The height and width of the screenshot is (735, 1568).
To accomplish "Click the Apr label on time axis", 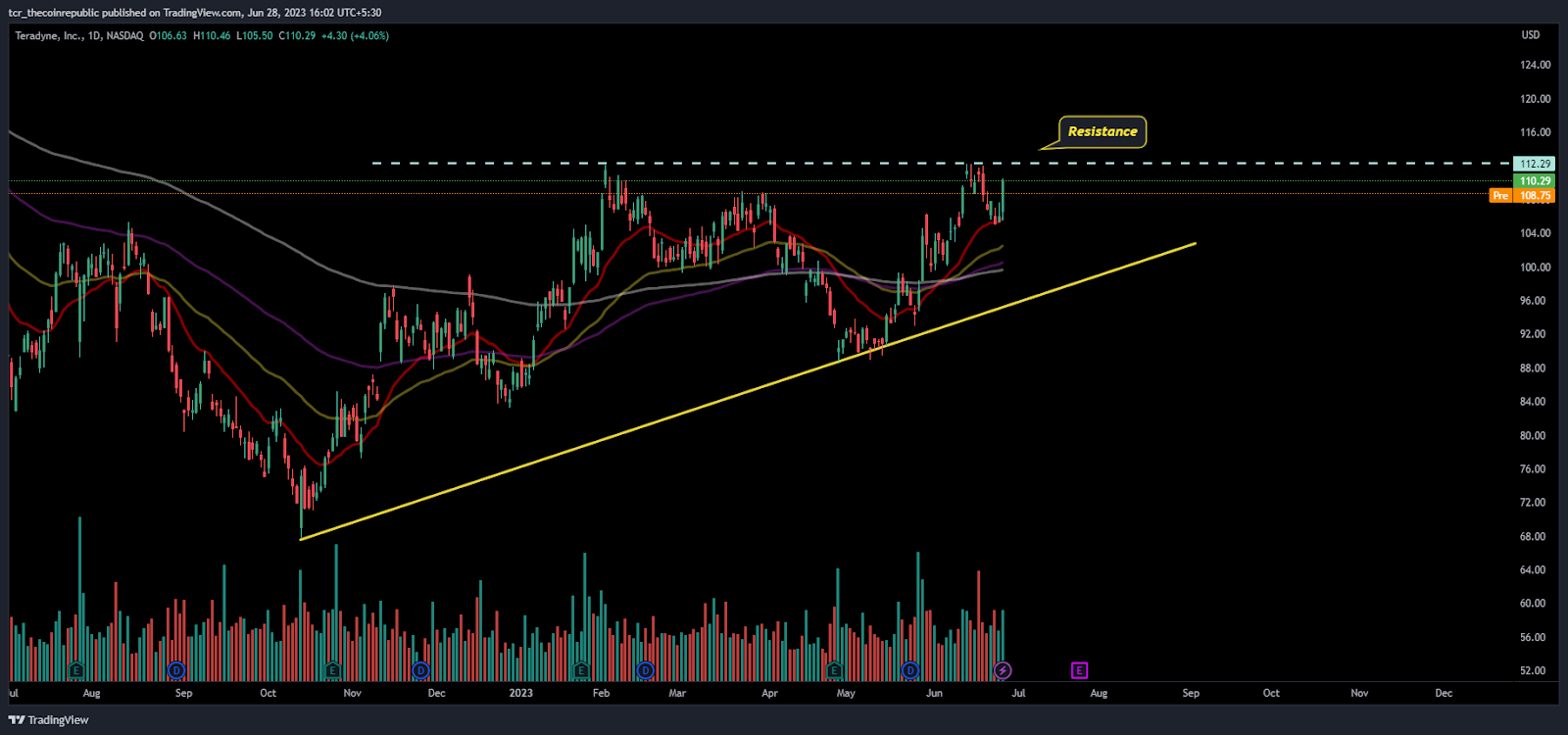I will [769, 693].
